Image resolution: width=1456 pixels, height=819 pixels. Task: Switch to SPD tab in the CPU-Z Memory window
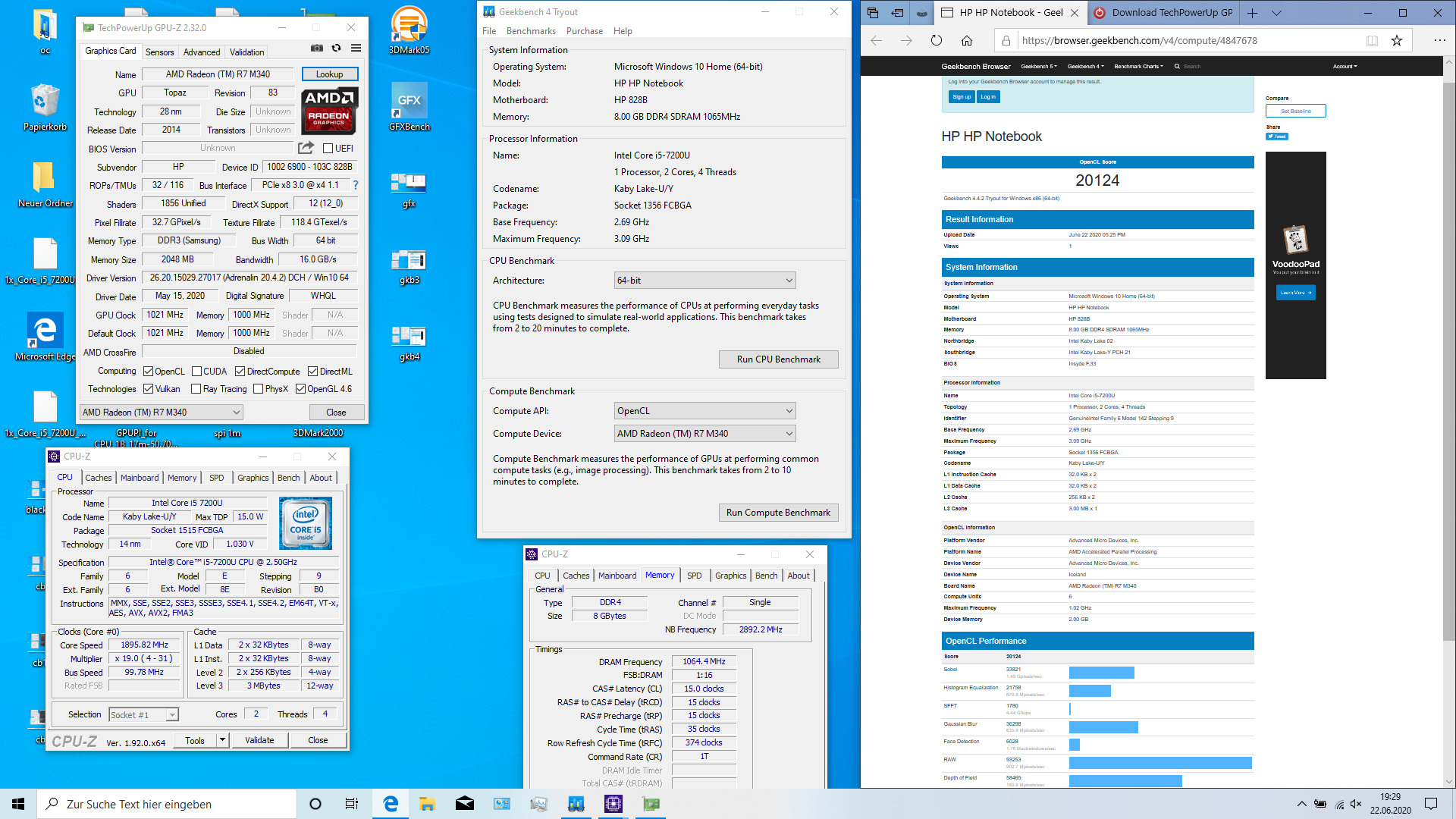[694, 576]
